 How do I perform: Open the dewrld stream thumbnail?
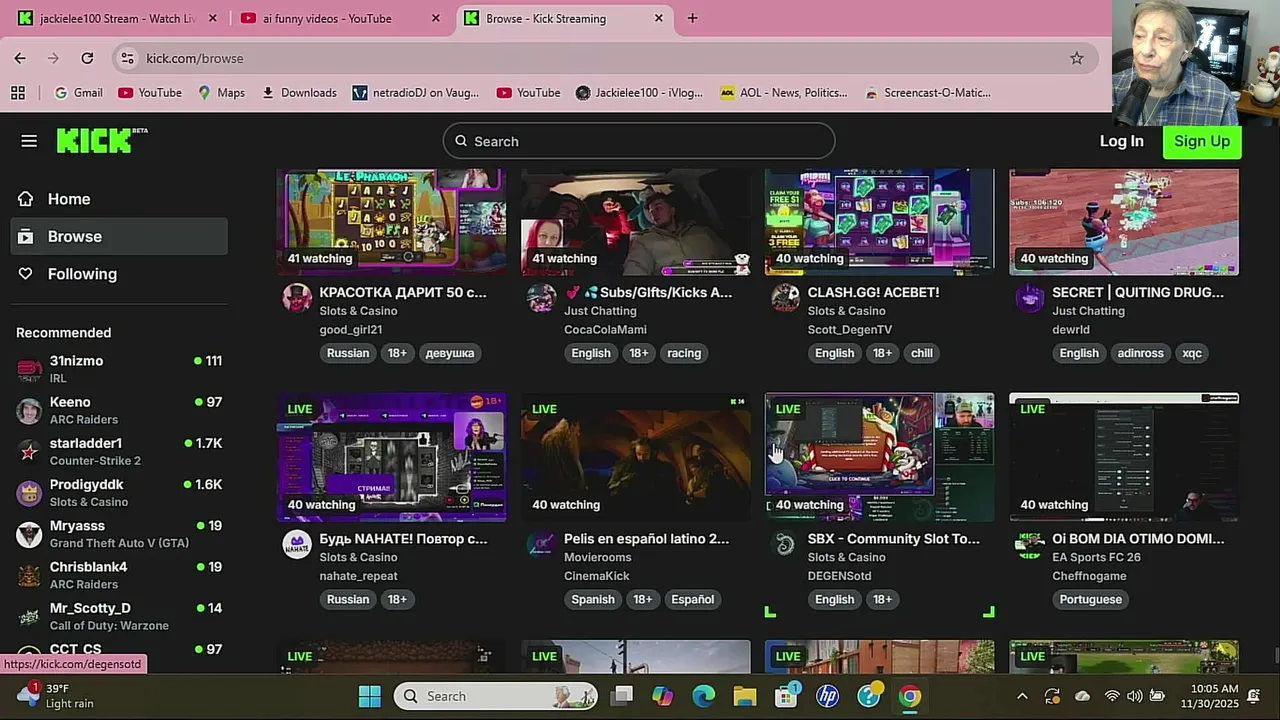(1124, 221)
